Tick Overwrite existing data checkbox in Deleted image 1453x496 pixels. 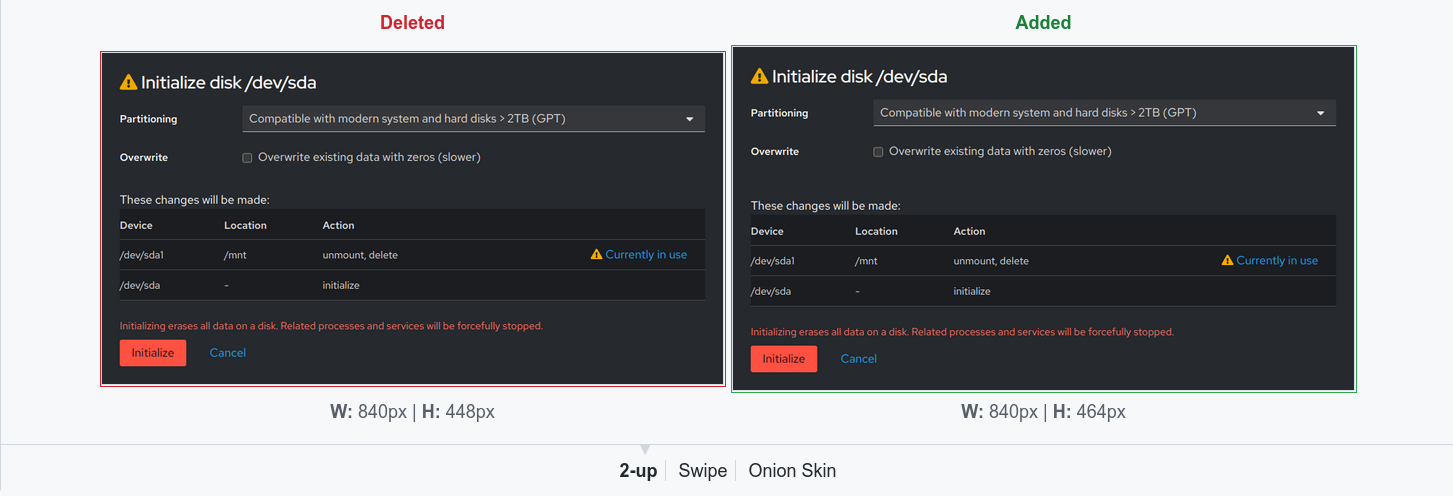pyautogui.click(x=247, y=158)
